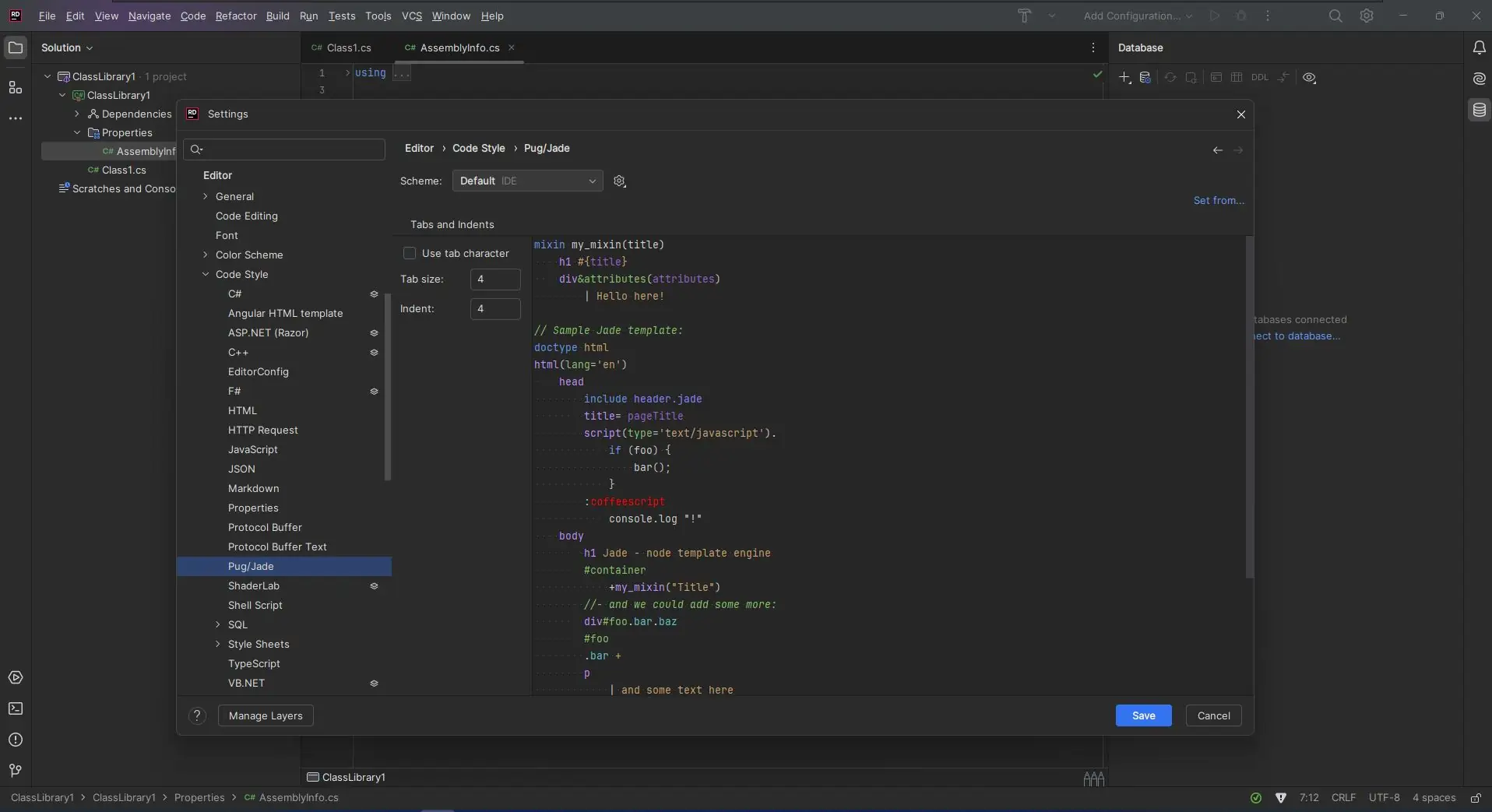Click the settings help question mark
This screenshot has height=812, width=1492.
[x=197, y=715]
